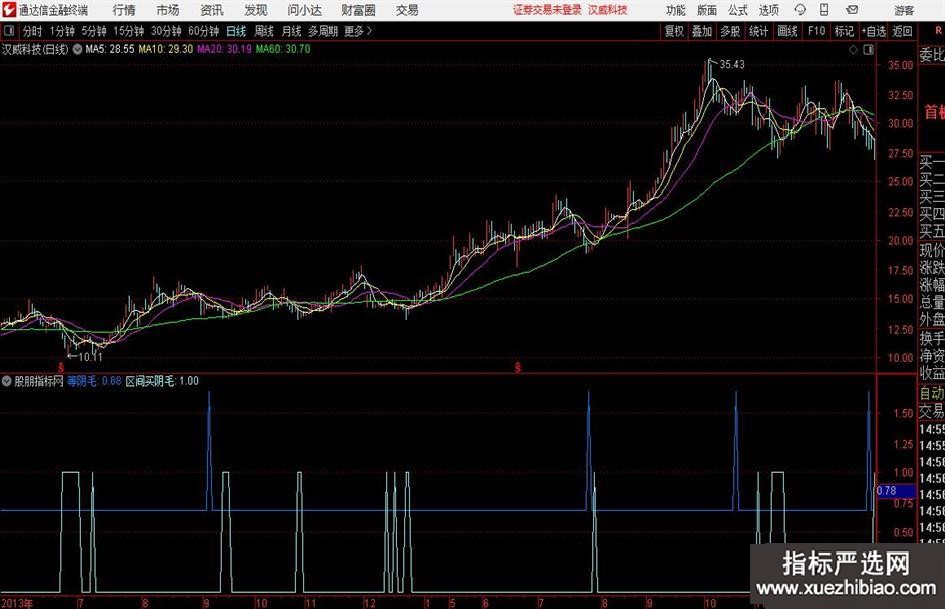Click the 叠加 overlay button
The image size is (945, 609).
[702, 31]
